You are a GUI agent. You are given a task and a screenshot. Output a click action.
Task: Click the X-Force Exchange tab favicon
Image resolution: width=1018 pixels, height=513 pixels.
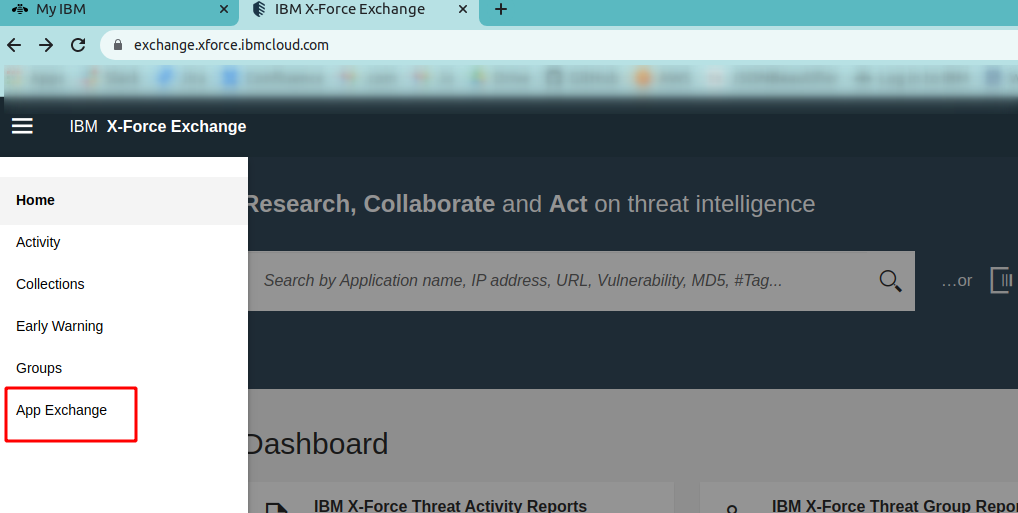coord(259,9)
